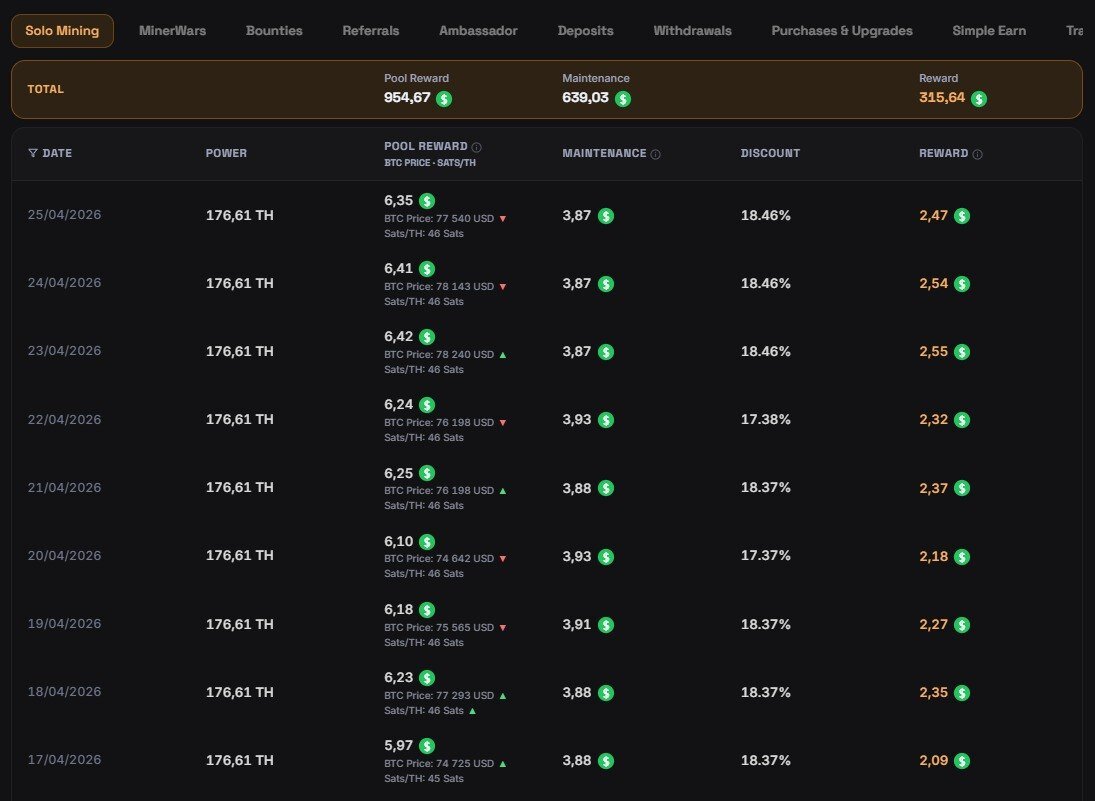Sort by the DATE column header
The image size is (1095, 801).
(57, 154)
